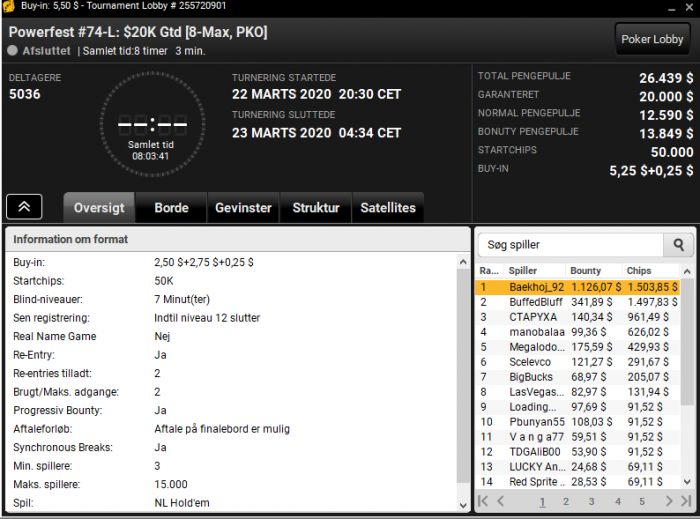Select page 5 in player list pagination
Viewport: 700px width, 519px height.
642,502
